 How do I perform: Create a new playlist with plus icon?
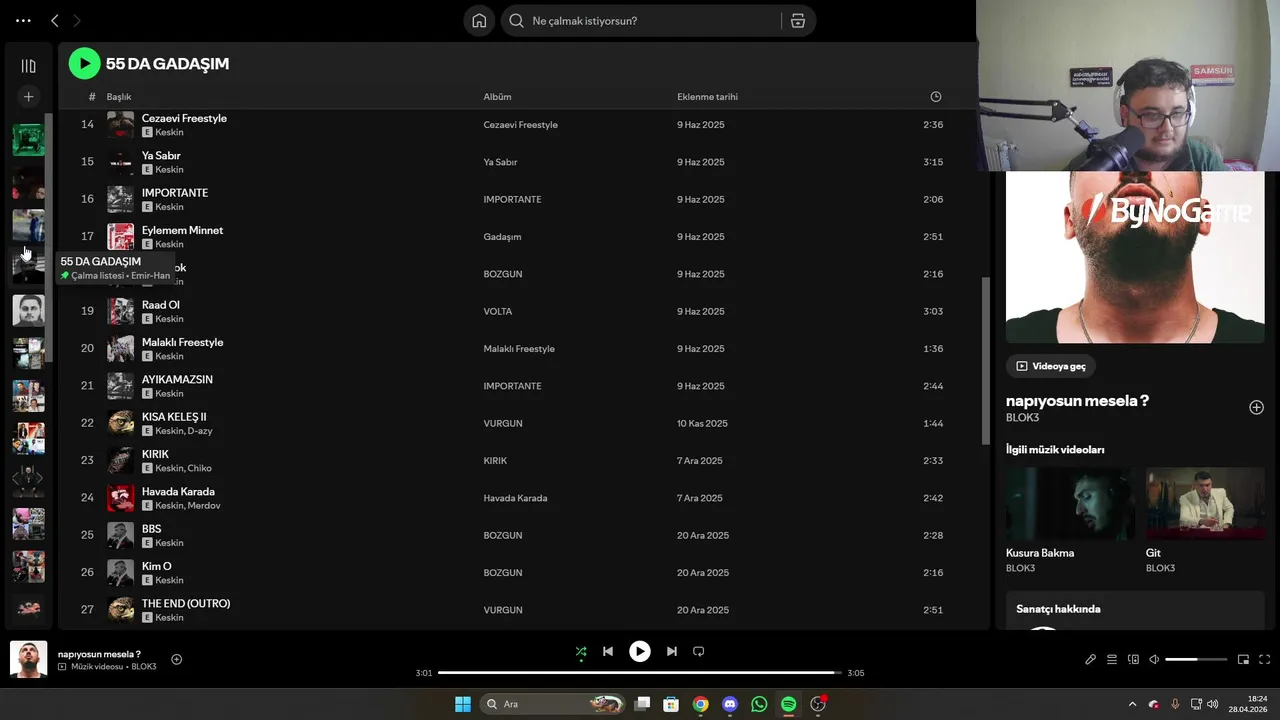pyautogui.click(x=28, y=97)
